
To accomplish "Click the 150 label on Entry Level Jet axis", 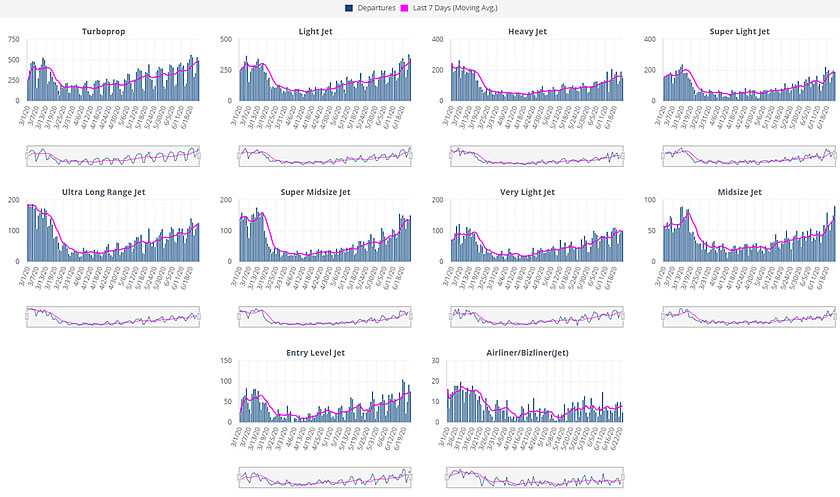I will (x=226, y=361).
